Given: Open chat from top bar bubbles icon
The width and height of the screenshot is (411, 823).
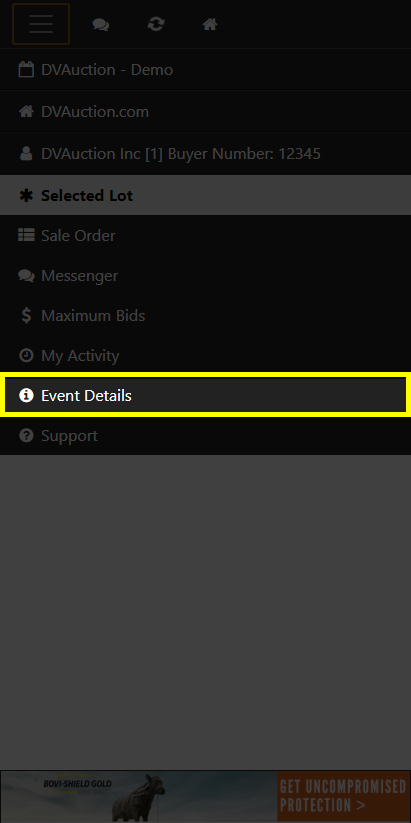Looking at the screenshot, I should (101, 24).
